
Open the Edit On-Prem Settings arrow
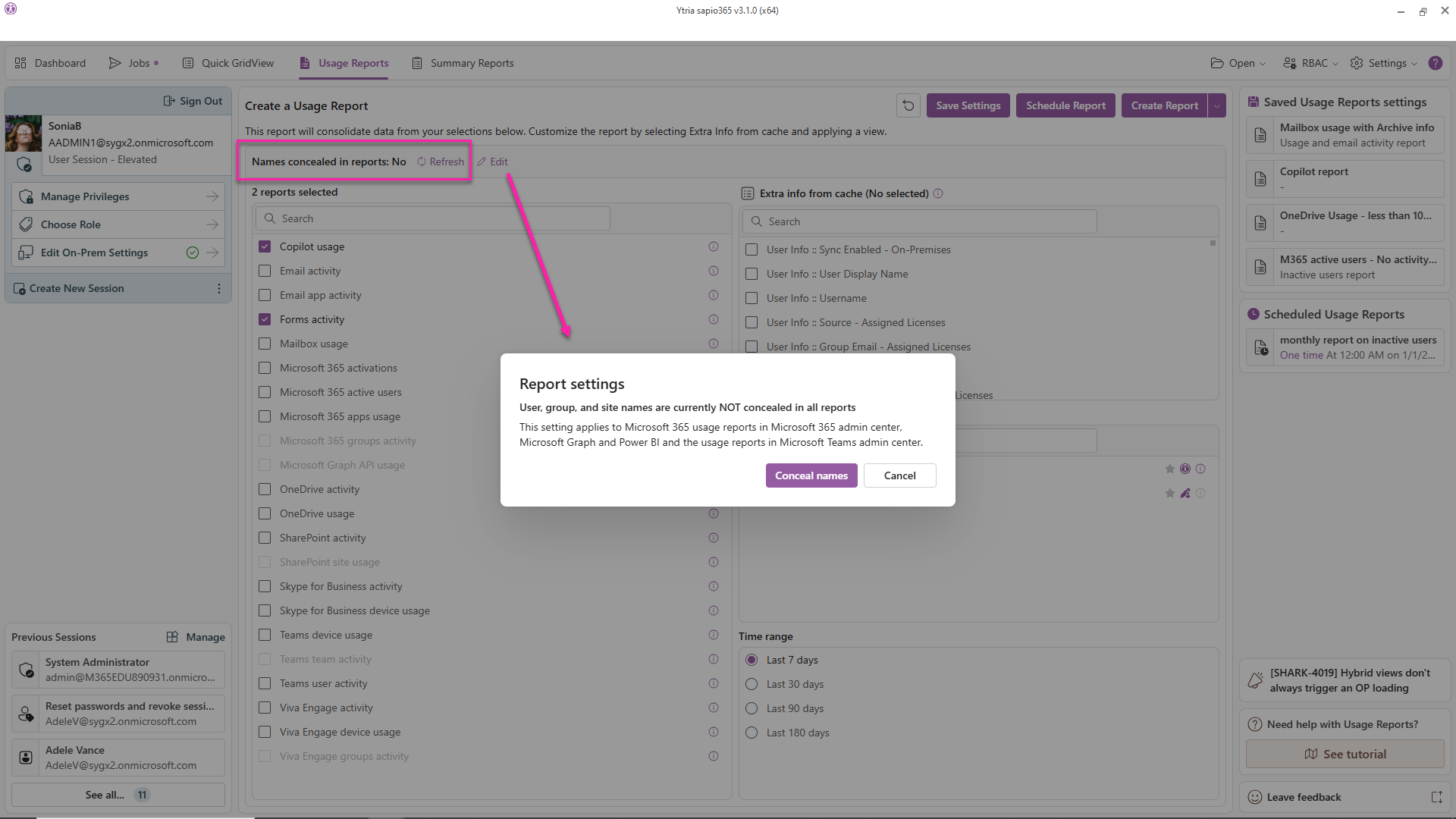[x=212, y=253]
